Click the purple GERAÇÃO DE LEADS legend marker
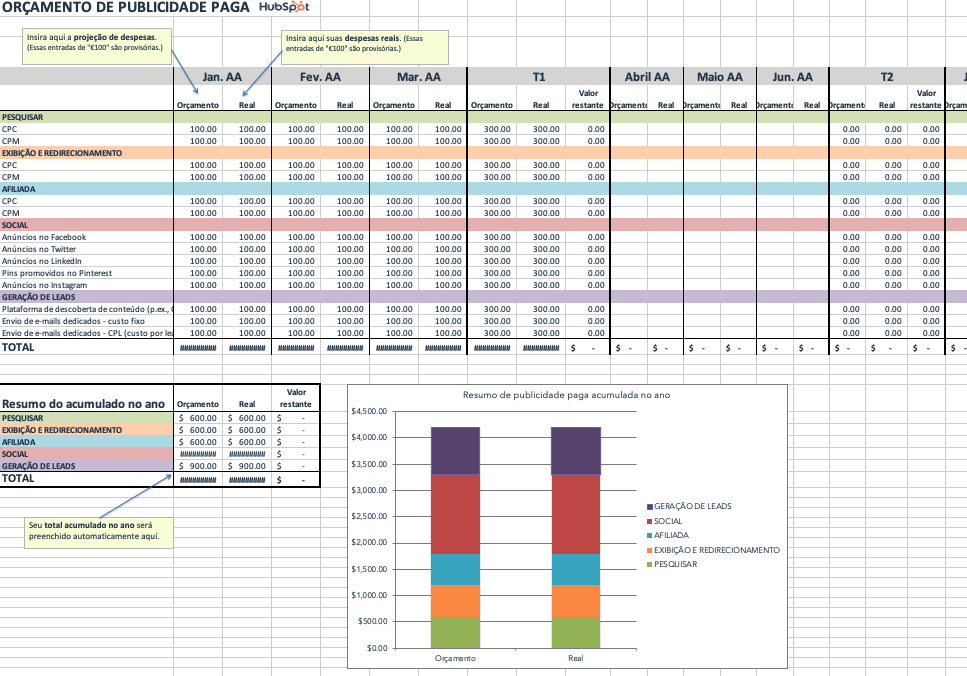Image resolution: width=967 pixels, height=676 pixels. coord(649,507)
